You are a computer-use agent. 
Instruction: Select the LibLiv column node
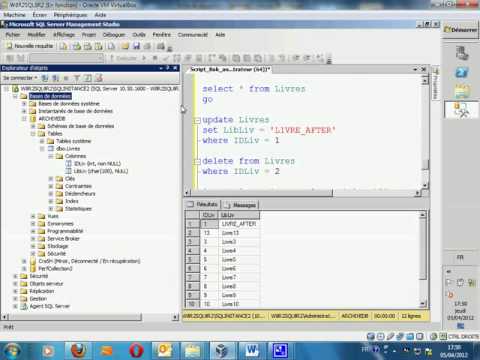101,171
